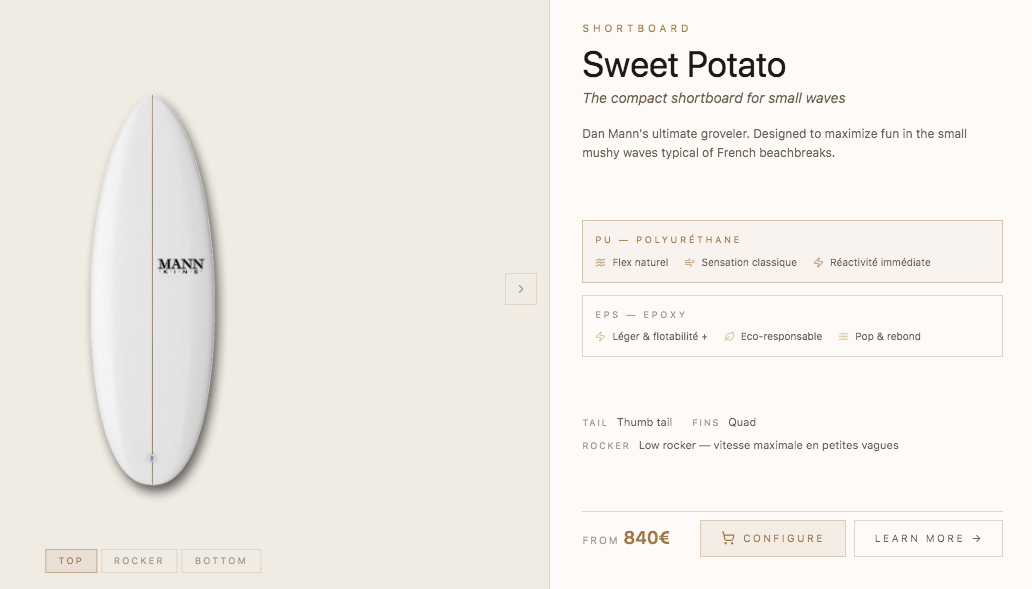Open the Learn More link
This screenshot has height=589, width=1032.
[927, 538]
